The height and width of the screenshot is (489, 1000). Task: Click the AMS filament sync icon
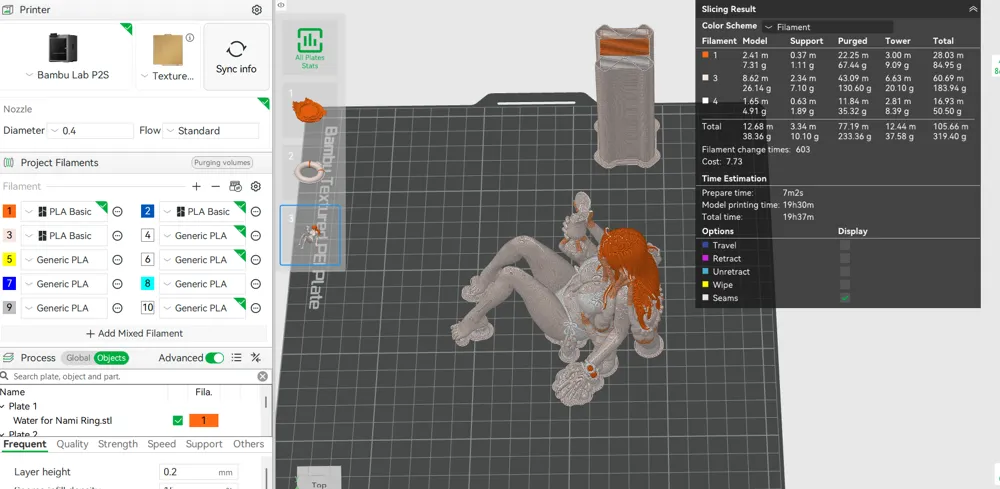click(x=235, y=186)
